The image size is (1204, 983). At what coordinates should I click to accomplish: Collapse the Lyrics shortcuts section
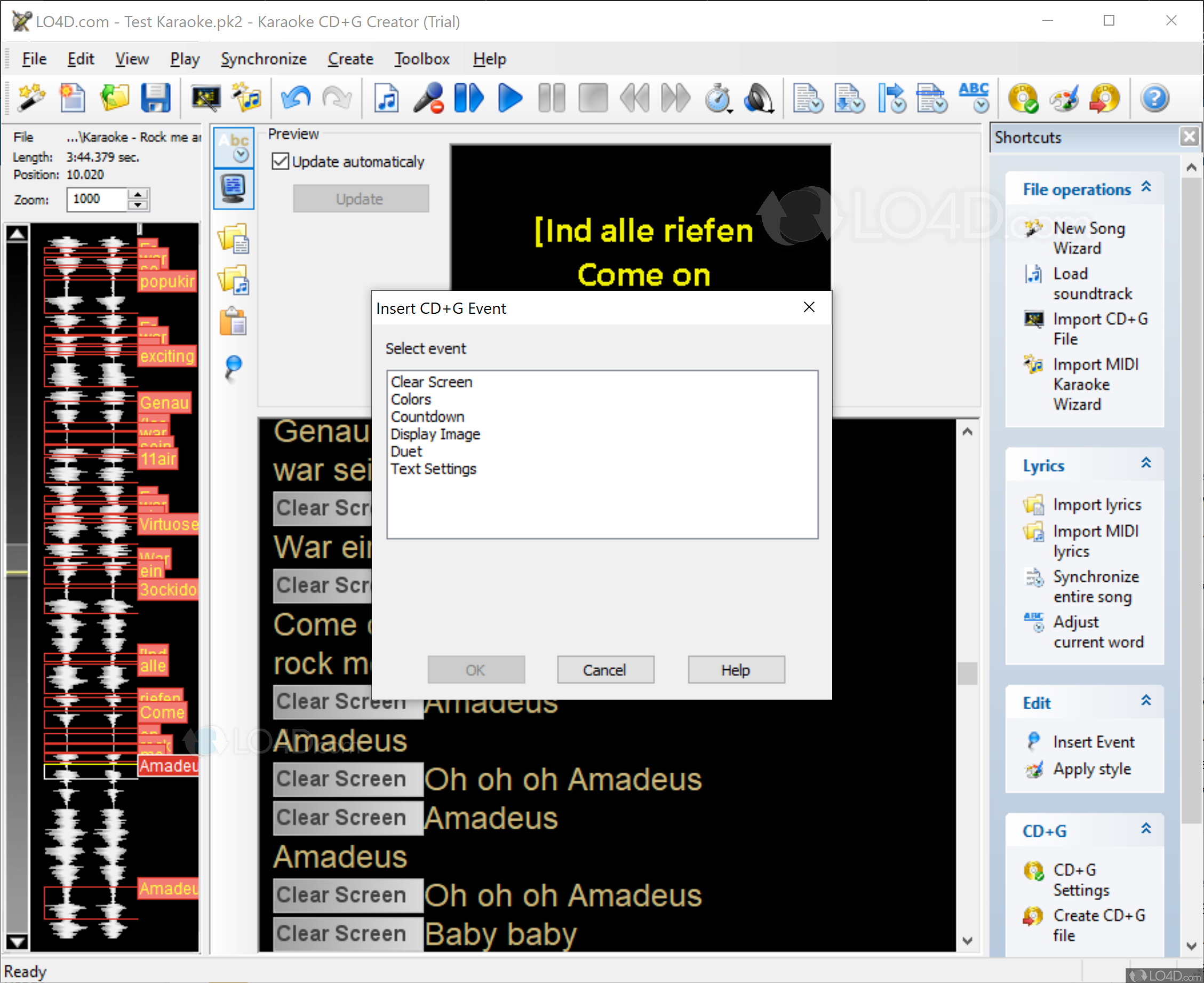point(1146,463)
